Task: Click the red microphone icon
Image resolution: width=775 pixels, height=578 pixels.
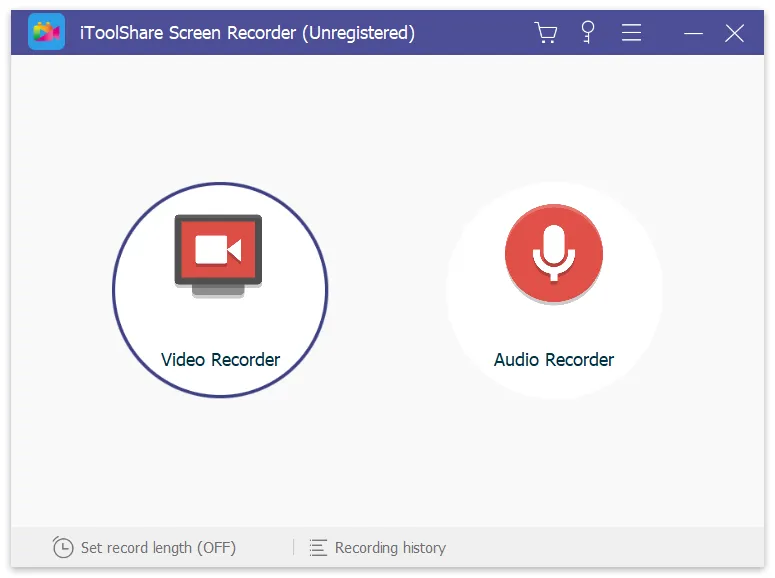Action: 554,254
